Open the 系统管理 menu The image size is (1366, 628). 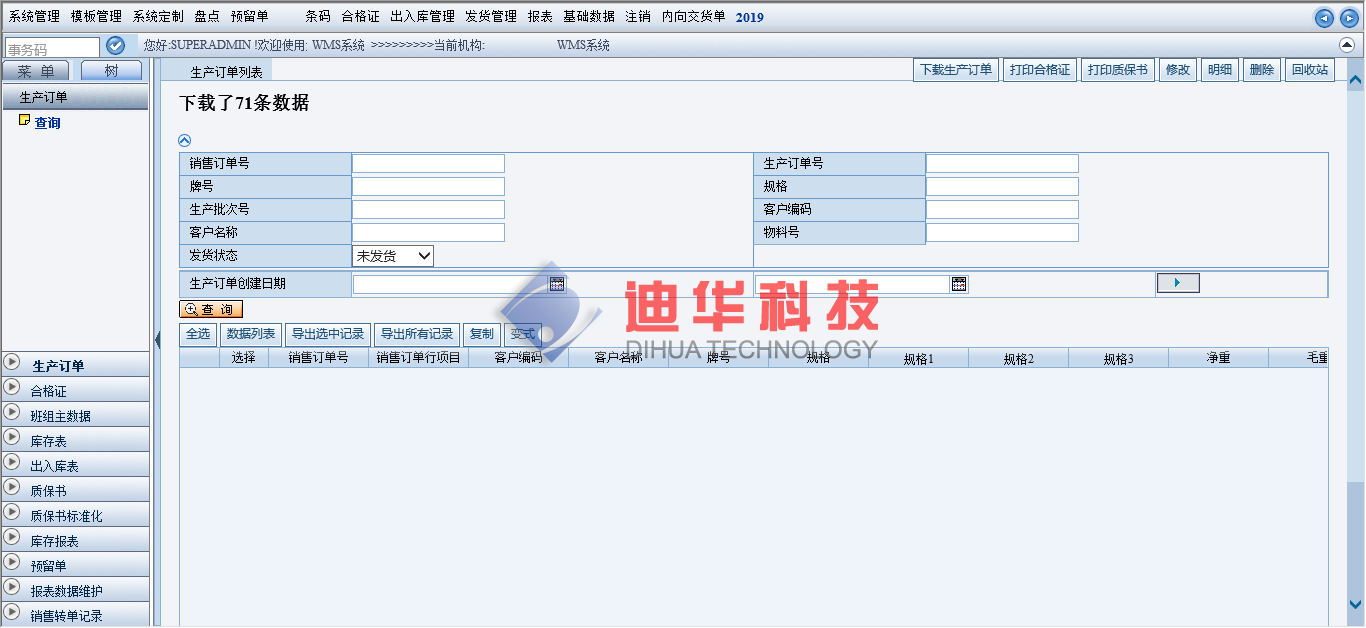click(x=35, y=17)
